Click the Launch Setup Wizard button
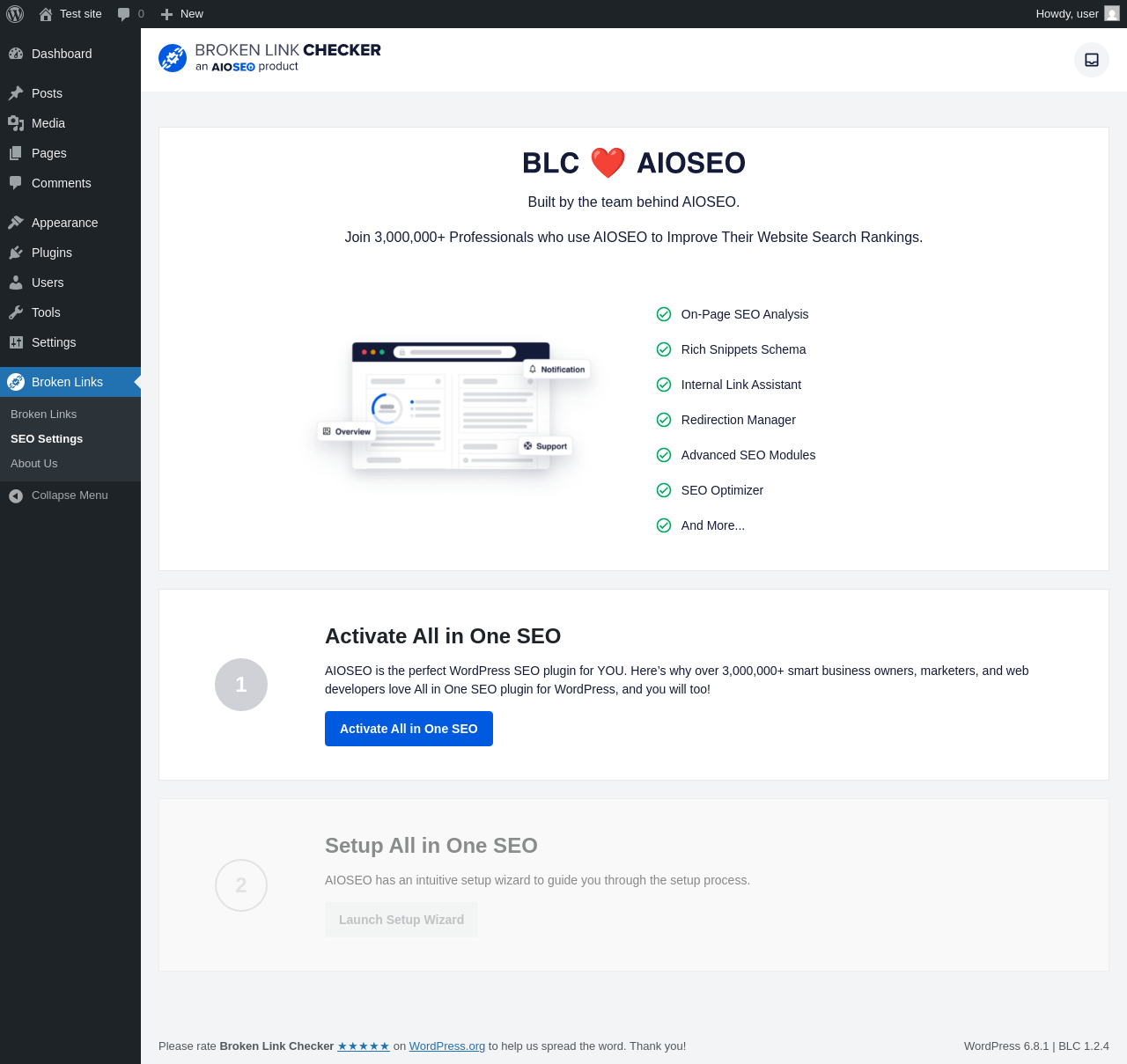 coord(401,920)
